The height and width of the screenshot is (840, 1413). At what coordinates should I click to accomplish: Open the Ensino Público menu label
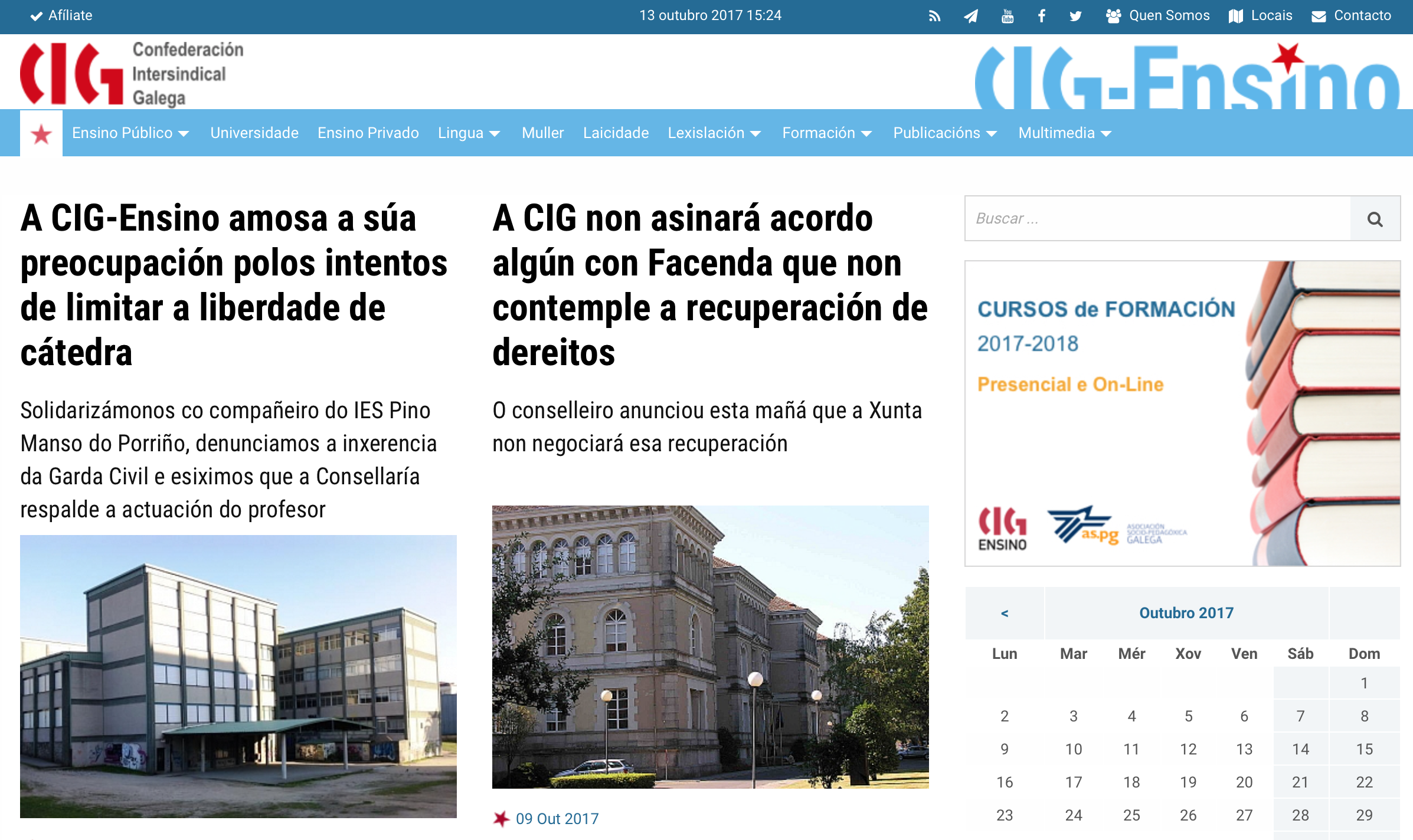coord(122,133)
